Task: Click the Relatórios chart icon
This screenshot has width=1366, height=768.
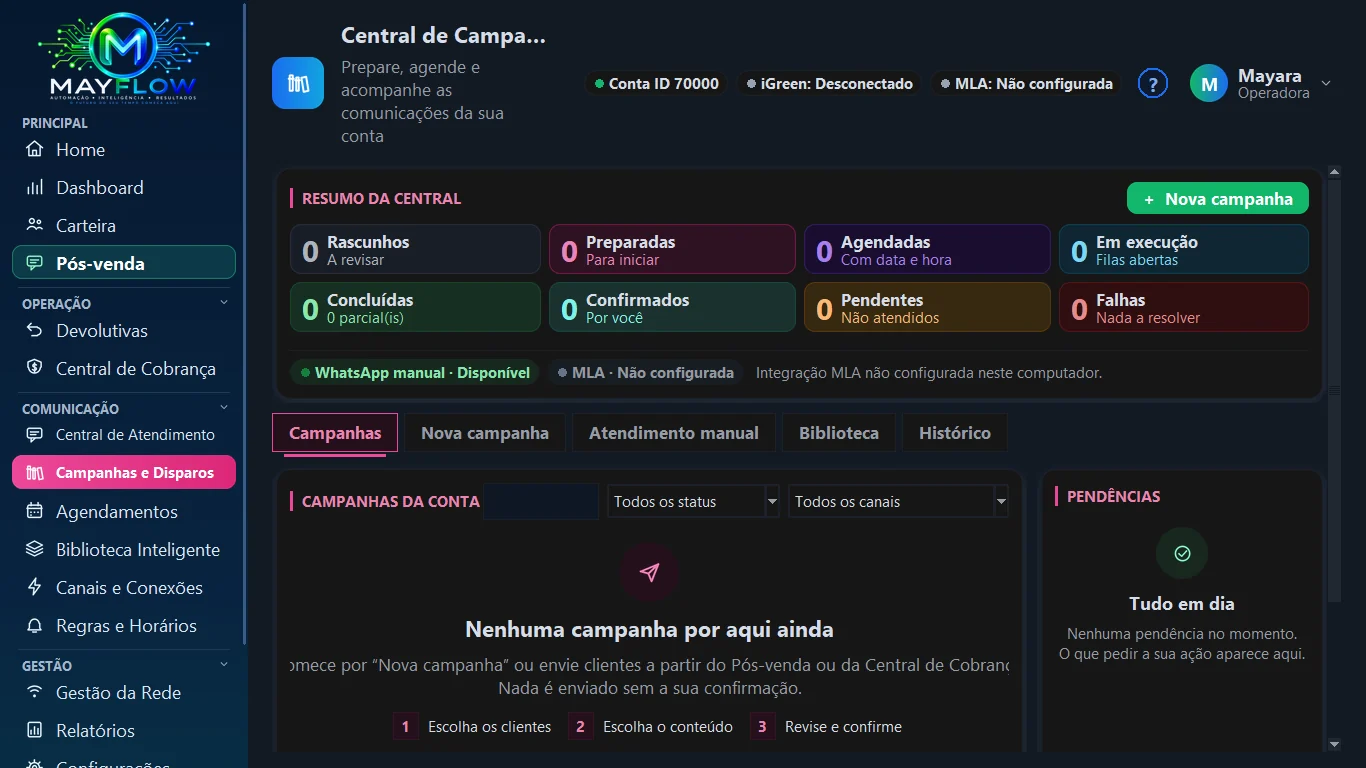Action: [x=35, y=731]
